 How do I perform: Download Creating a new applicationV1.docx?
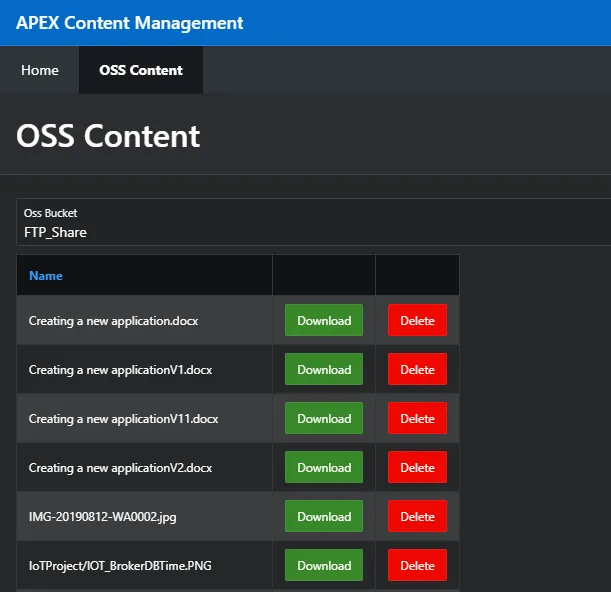coord(324,369)
